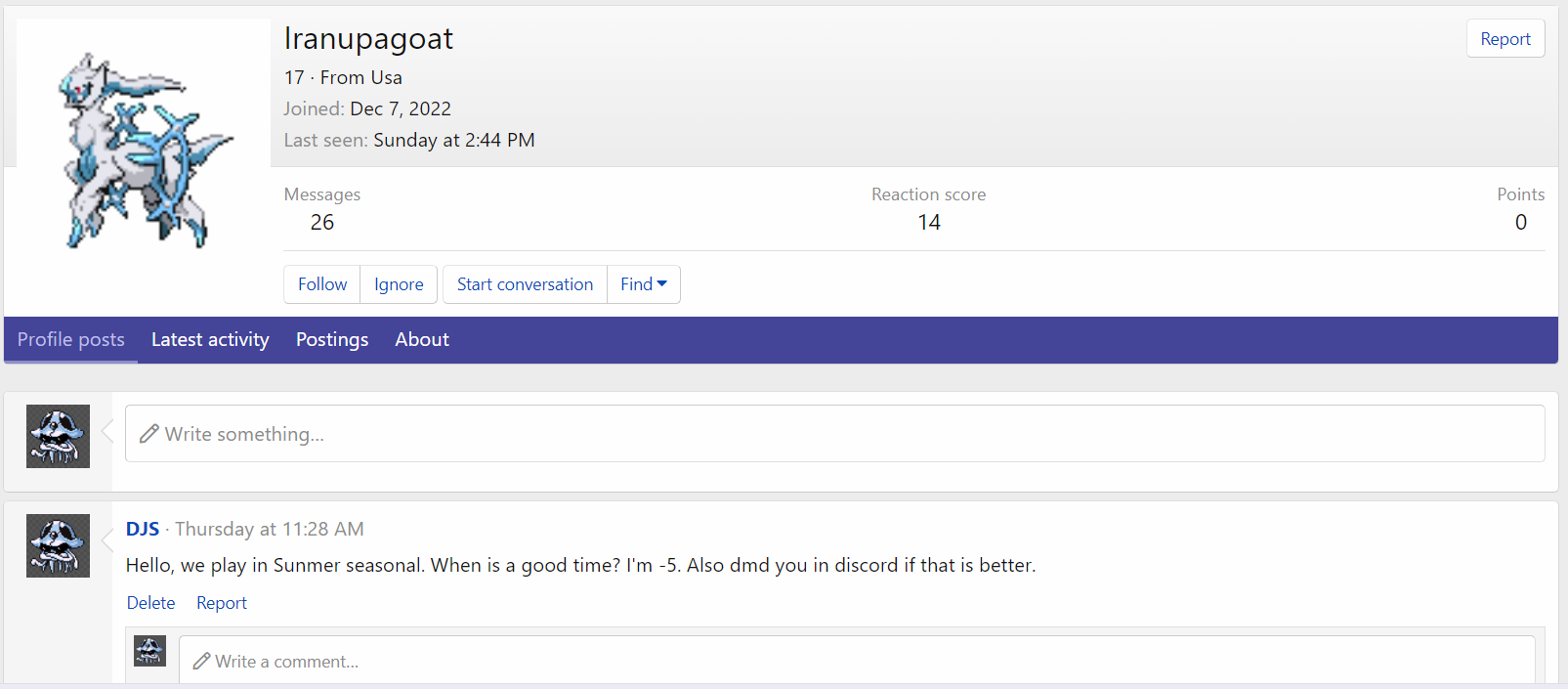Open the Postings tab

332,339
